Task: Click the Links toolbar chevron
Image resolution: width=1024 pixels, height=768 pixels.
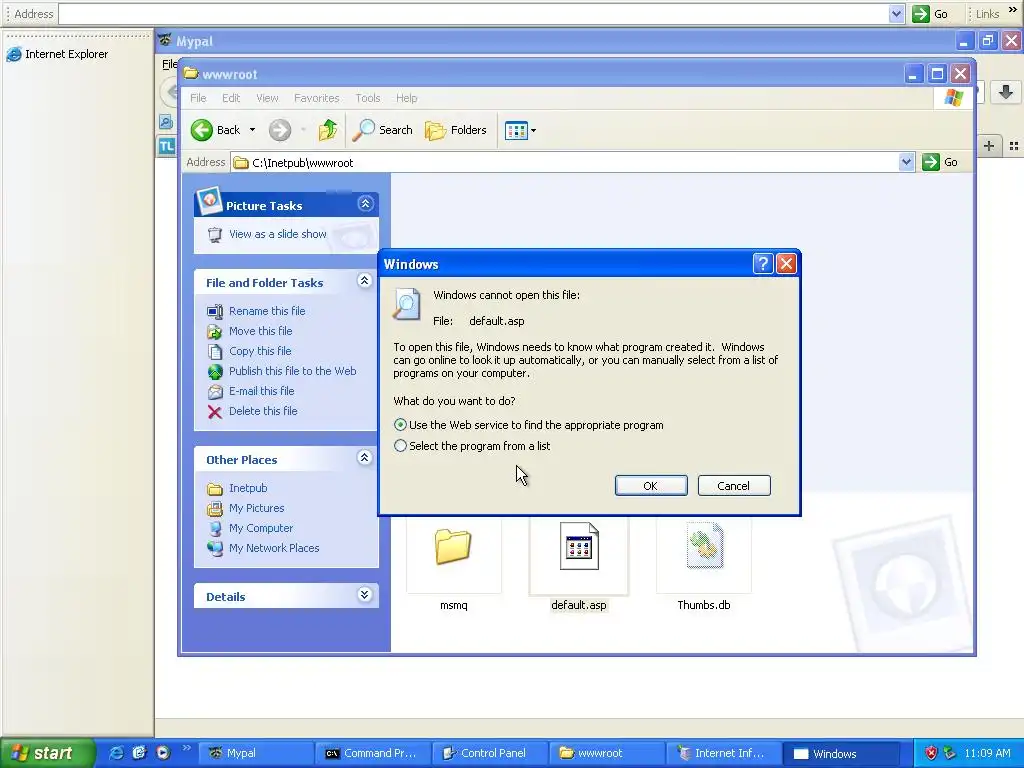Action: (1013, 9)
